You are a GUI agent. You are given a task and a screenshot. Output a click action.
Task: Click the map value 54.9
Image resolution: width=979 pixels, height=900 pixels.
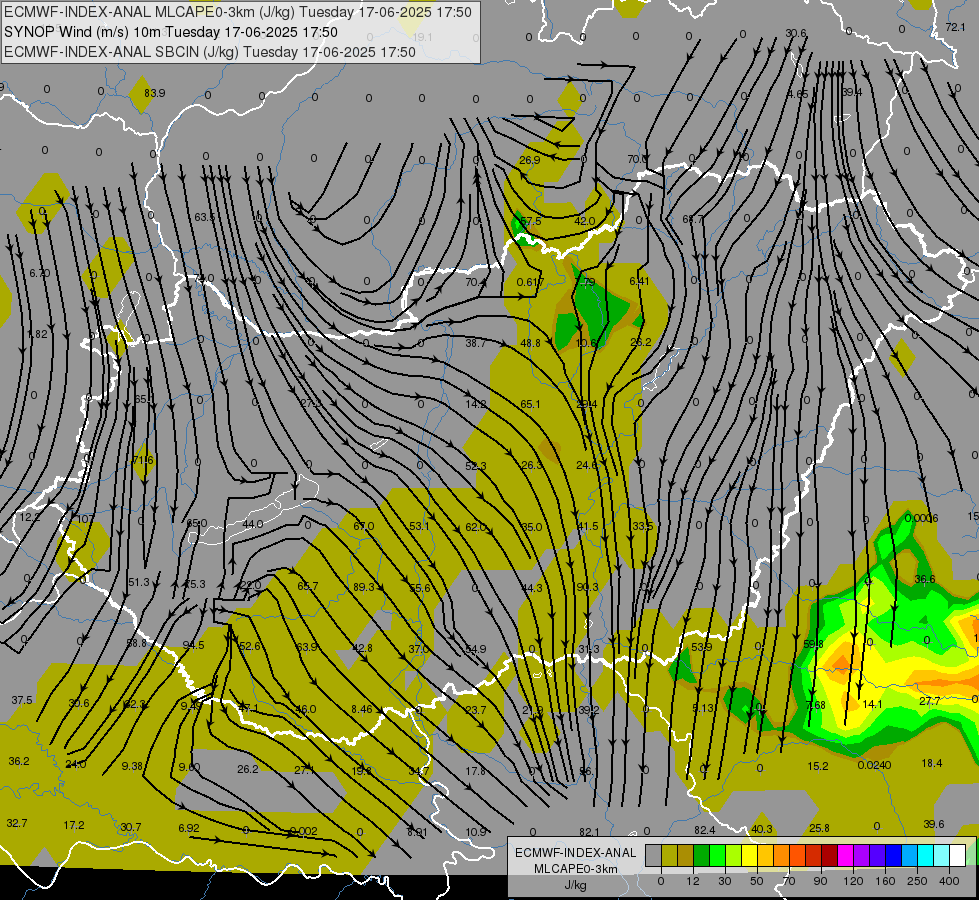coord(475,649)
